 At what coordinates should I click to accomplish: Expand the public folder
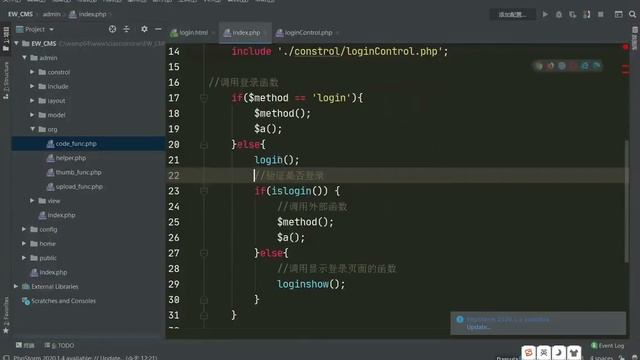tap(24, 258)
